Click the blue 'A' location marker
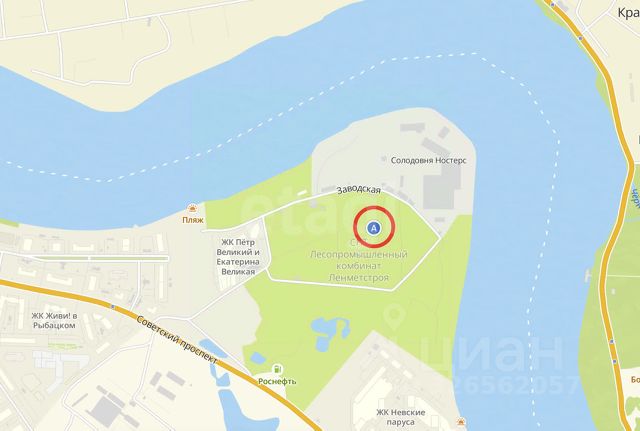The width and height of the screenshot is (640, 431). tap(373, 228)
